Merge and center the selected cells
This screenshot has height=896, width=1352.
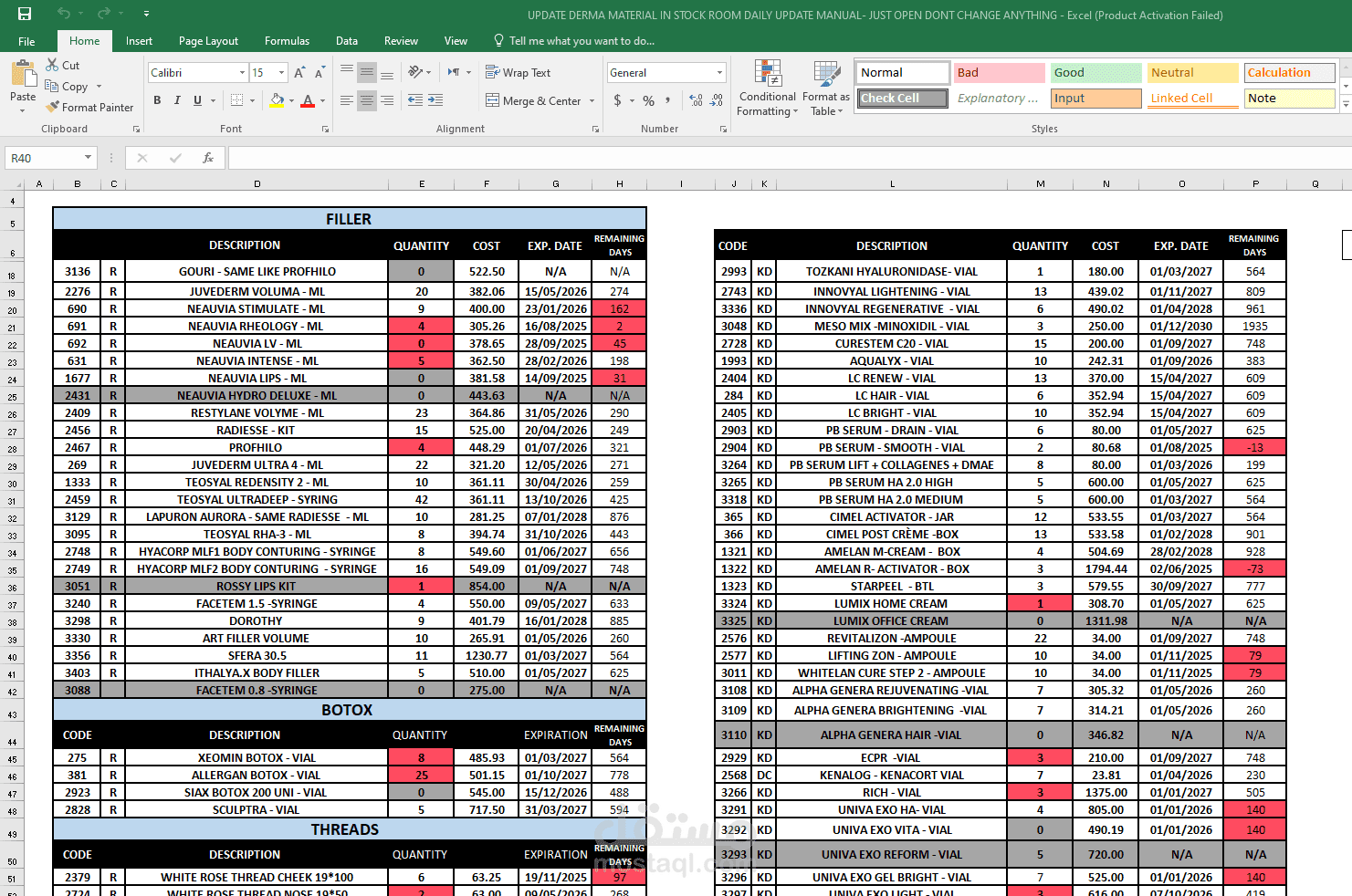click(x=534, y=100)
